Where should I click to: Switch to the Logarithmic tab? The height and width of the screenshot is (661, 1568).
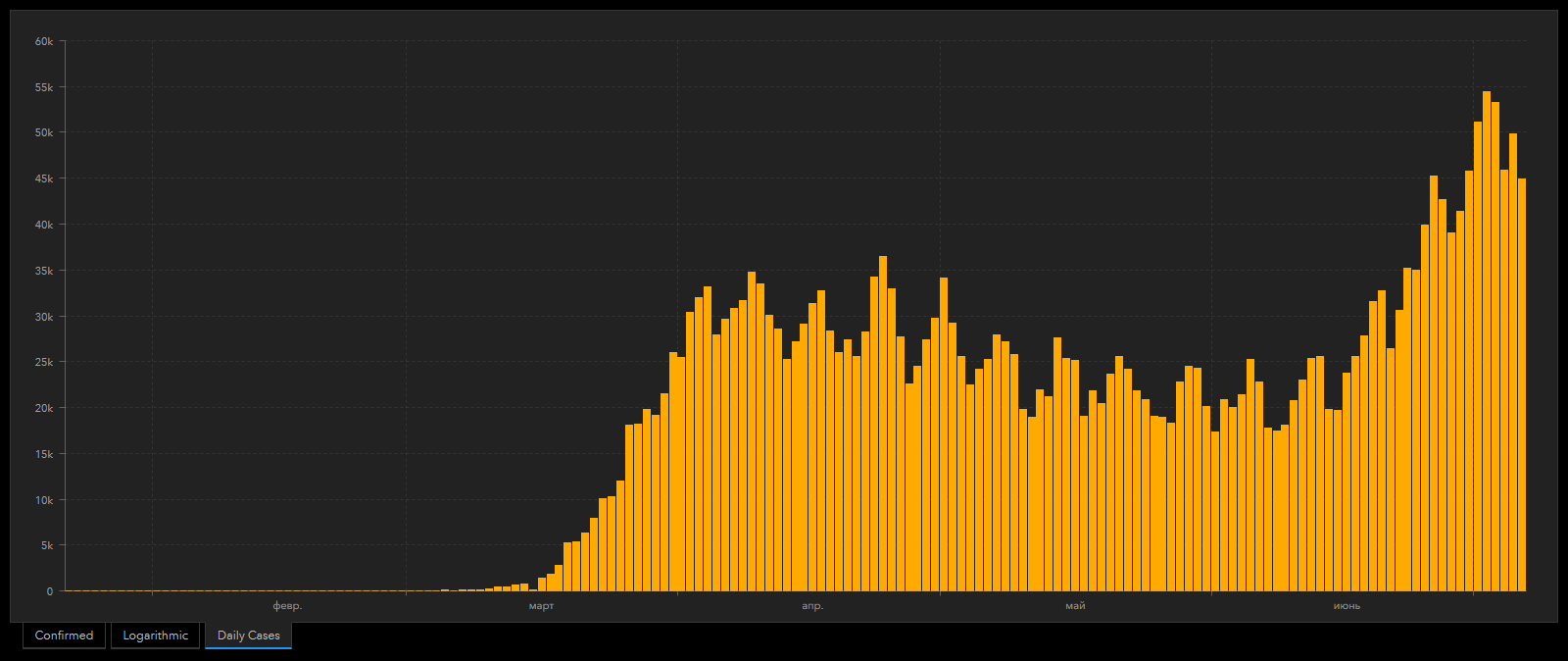(x=155, y=636)
